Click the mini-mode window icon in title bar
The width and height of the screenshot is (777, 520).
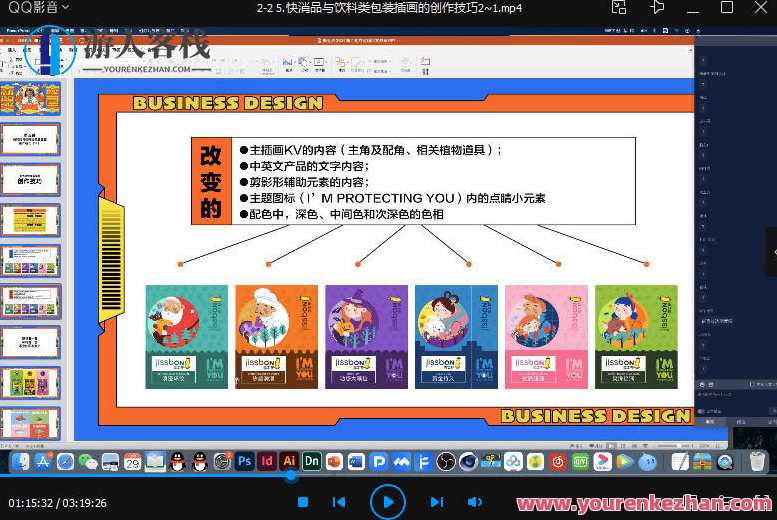coord(618,7)
